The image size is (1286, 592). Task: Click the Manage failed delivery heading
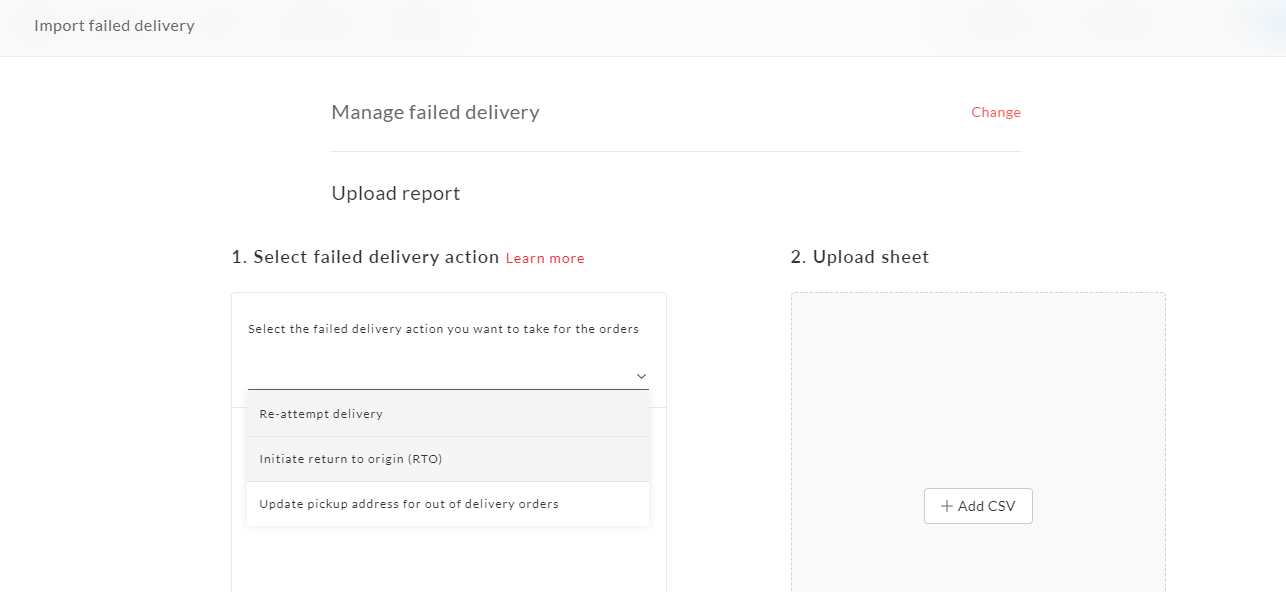(435, 112)
